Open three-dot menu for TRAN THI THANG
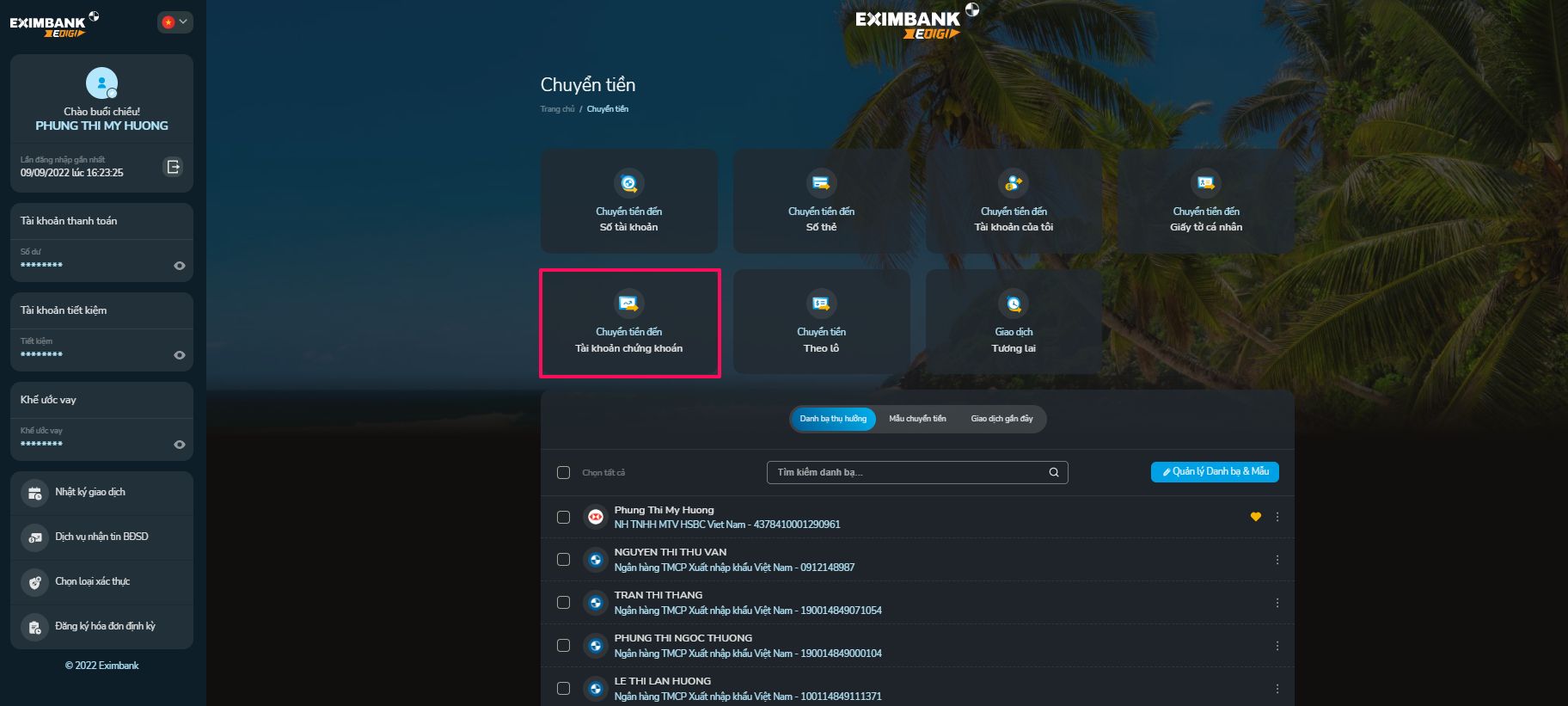Screen dimensions: 1568x706 point(1277,603)
